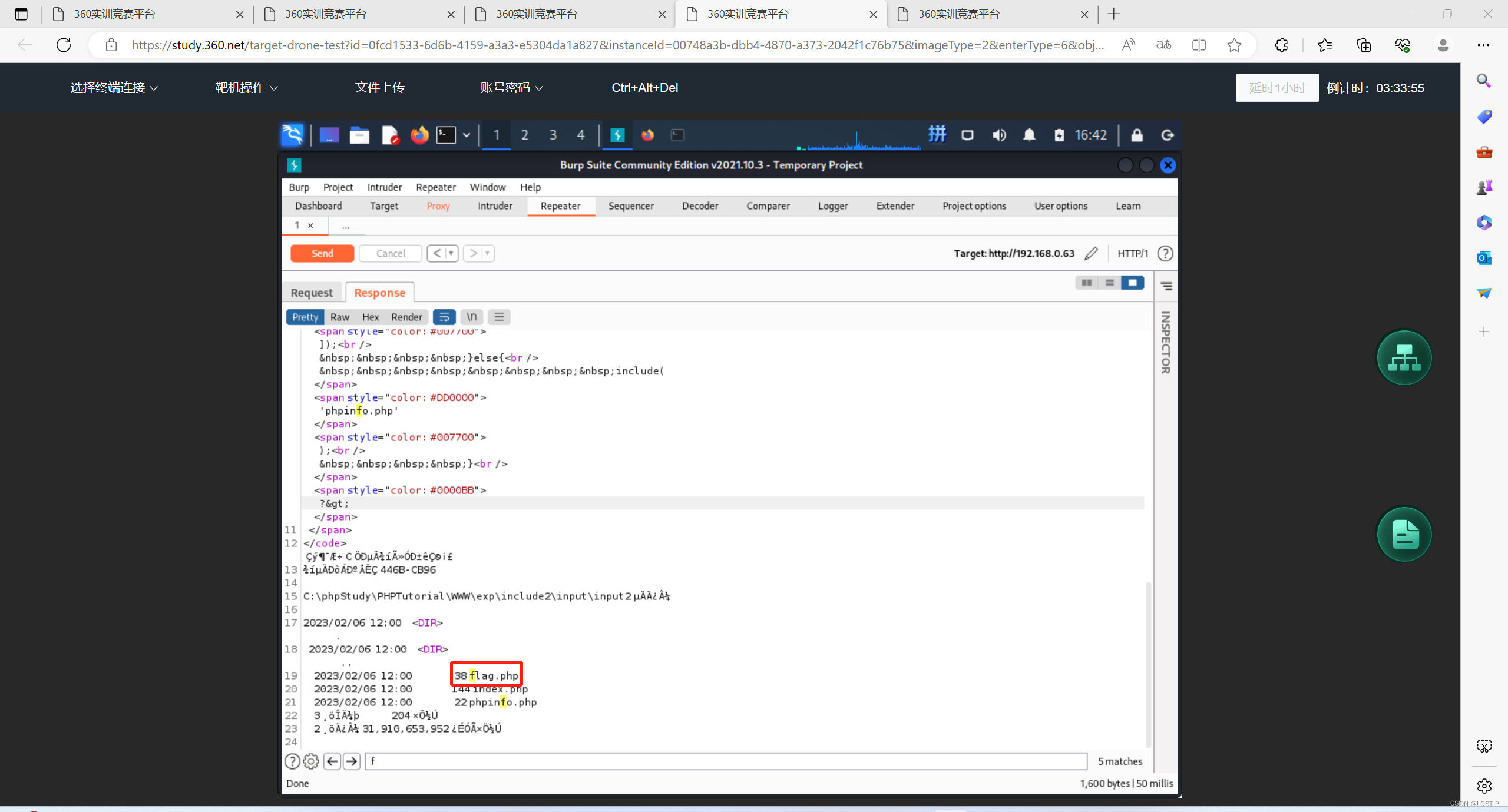Select top-bottom split layout

click(x=1109, y=283)
